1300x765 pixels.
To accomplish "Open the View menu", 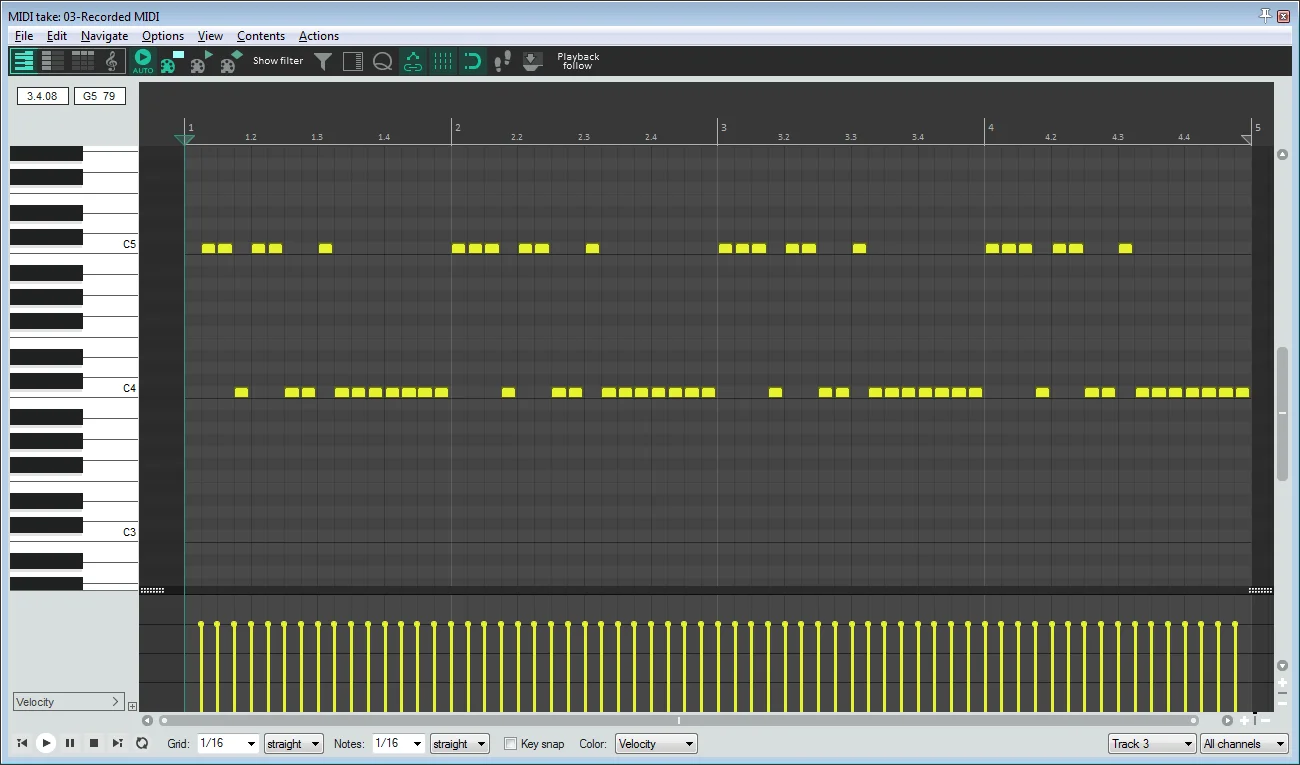I will (210, 36).
